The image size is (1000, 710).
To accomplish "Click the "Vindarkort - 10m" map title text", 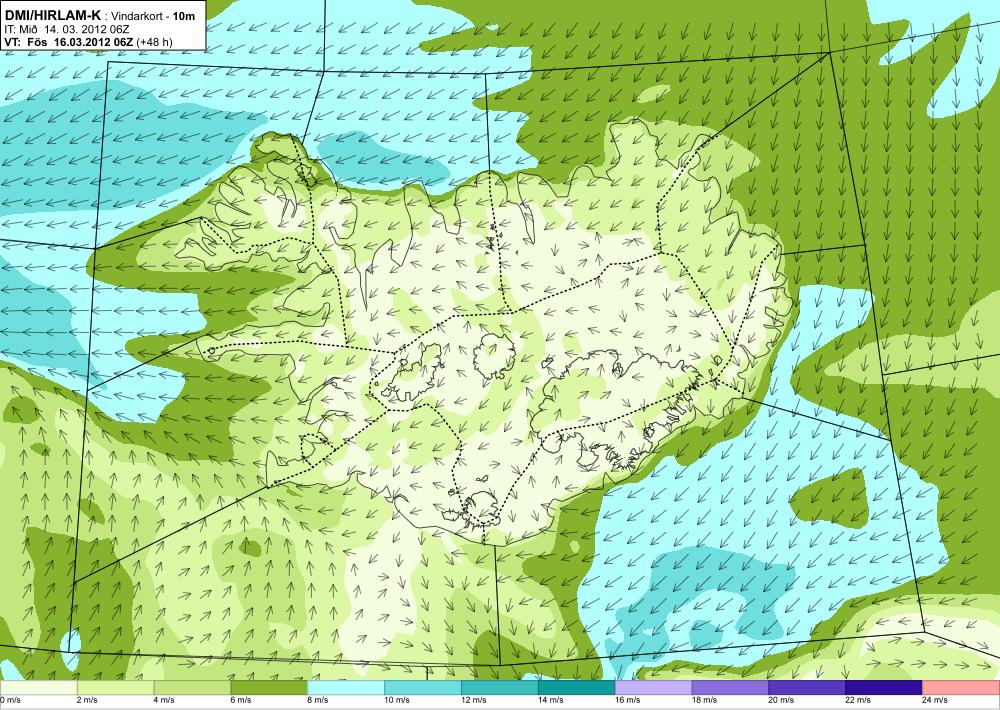I will click(x=153, y=17).
